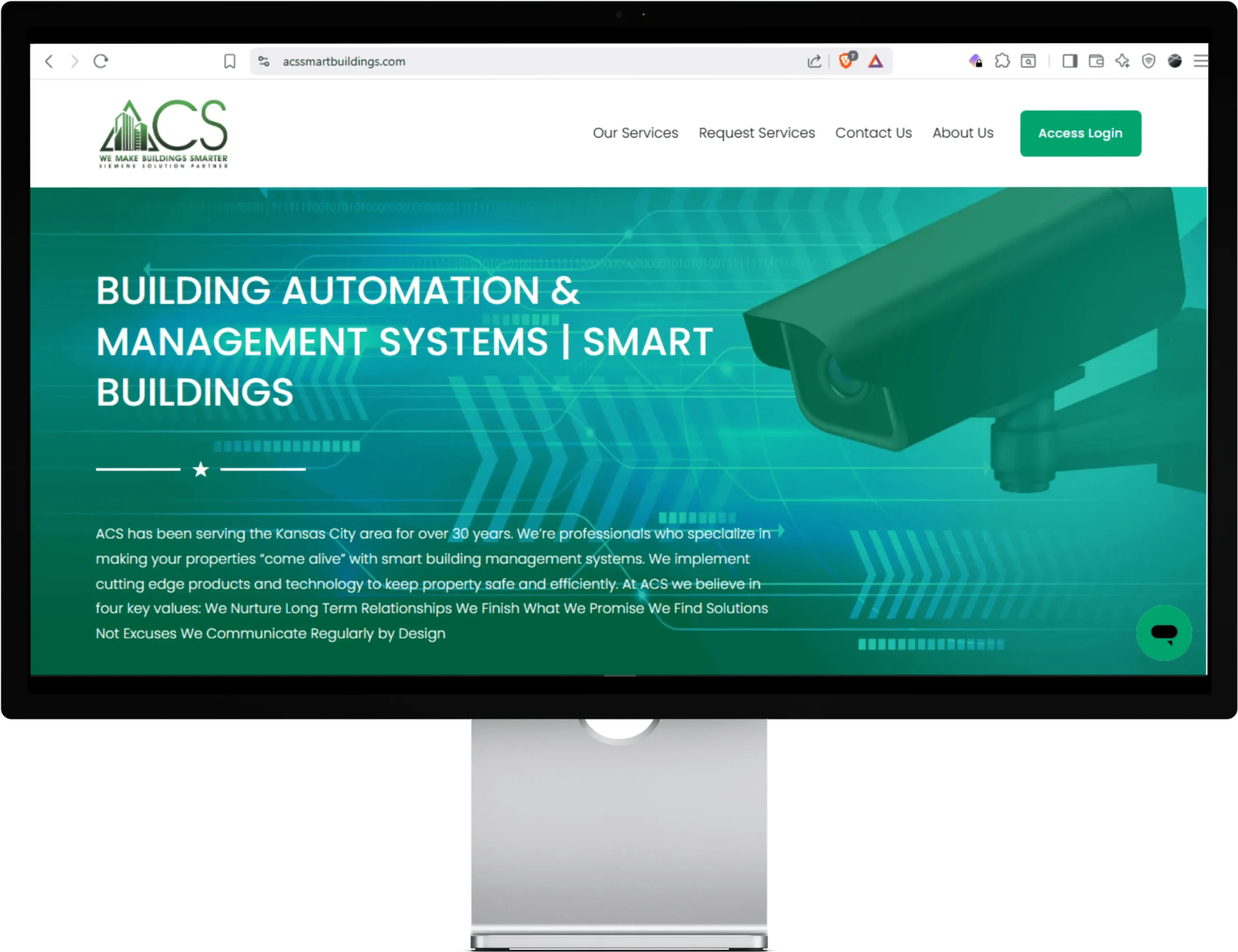Reload the current page

[101, 61]
